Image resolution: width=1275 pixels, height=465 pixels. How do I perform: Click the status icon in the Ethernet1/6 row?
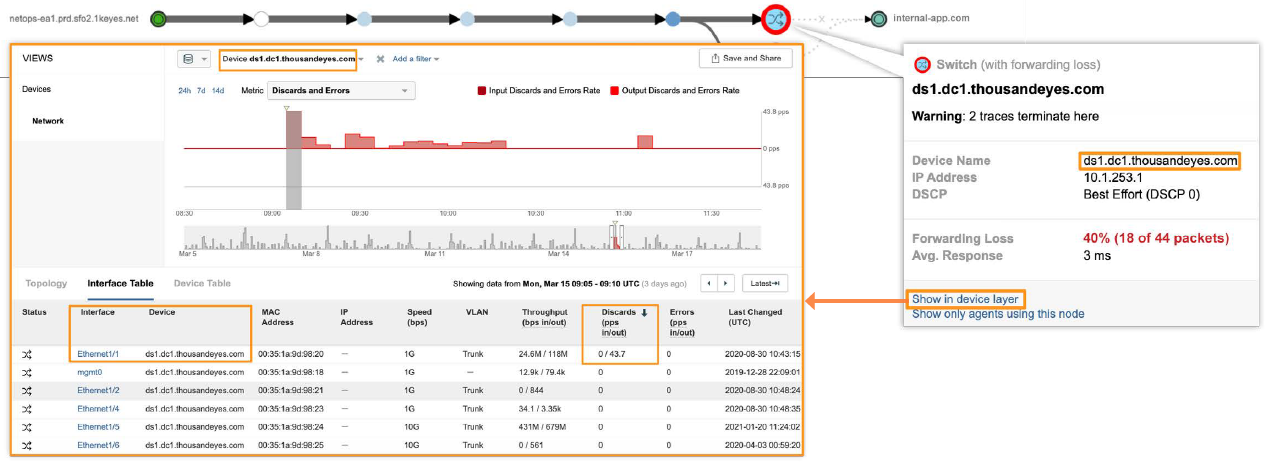[x=28, y=445]
